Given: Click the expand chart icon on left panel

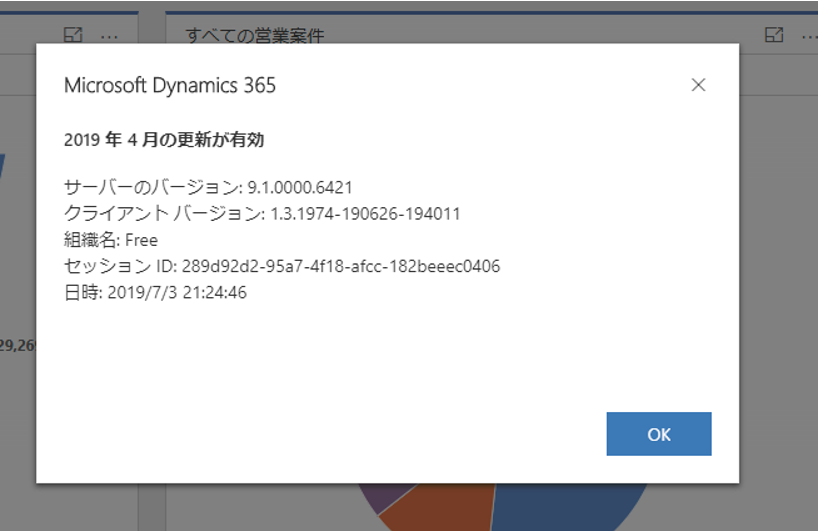Looking at the screenshot, I should click(73, 35).
